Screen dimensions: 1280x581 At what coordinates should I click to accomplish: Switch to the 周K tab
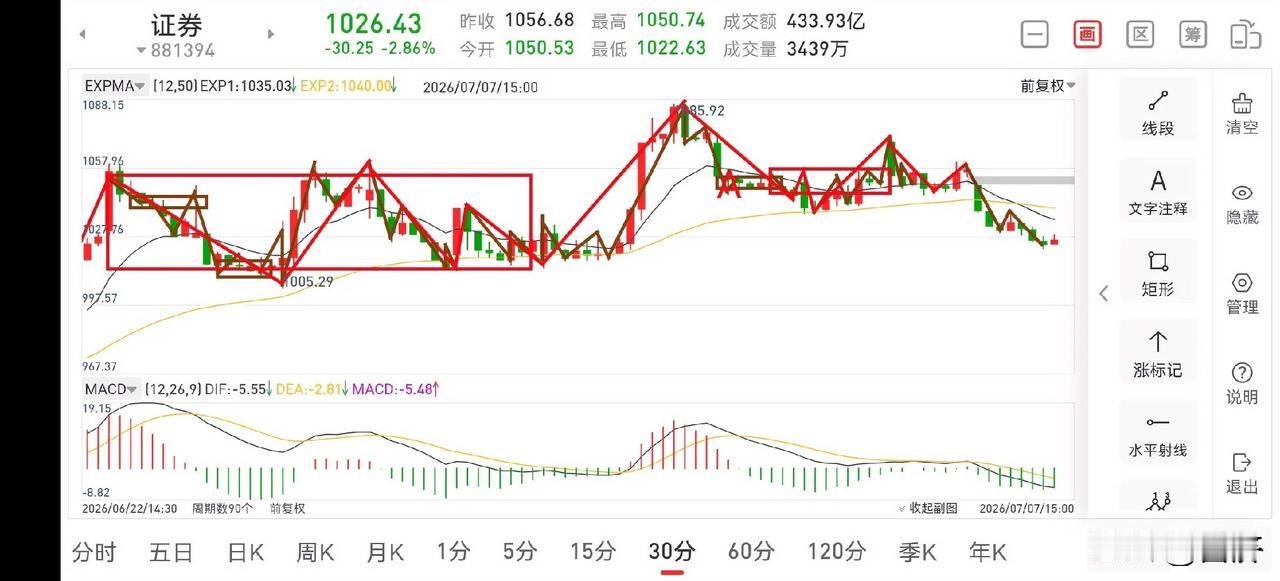pyautogui.click(x=314, y=551)
